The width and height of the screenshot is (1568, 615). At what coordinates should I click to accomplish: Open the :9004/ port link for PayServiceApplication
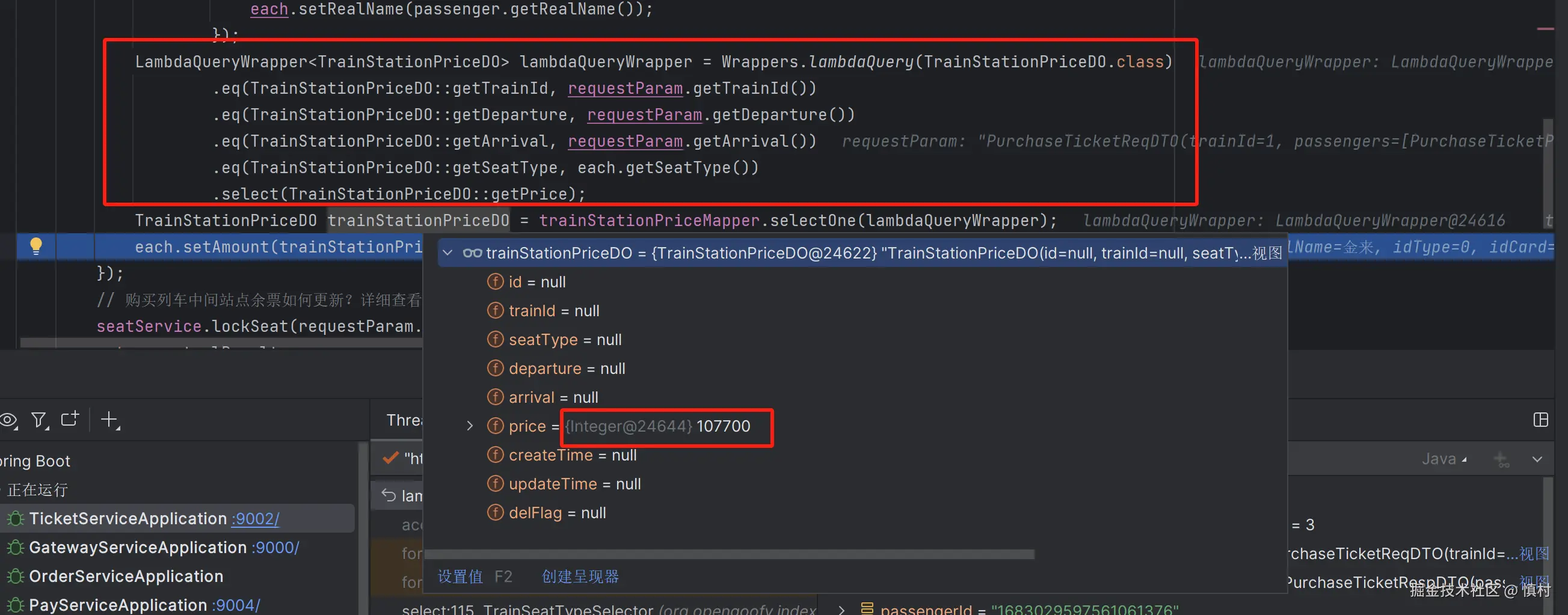(x=236, y=605)
